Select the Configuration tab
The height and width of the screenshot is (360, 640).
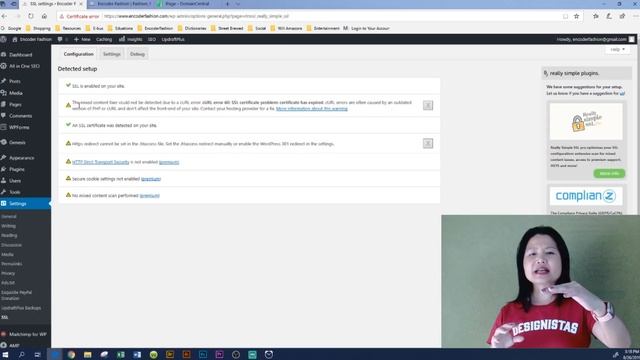coord(78,54)
